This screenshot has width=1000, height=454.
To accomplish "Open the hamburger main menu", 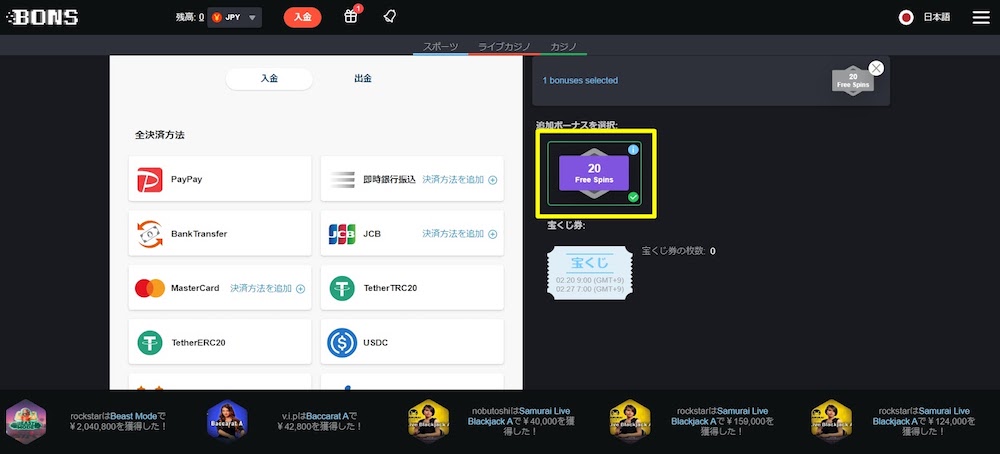I will pos(980,17).
